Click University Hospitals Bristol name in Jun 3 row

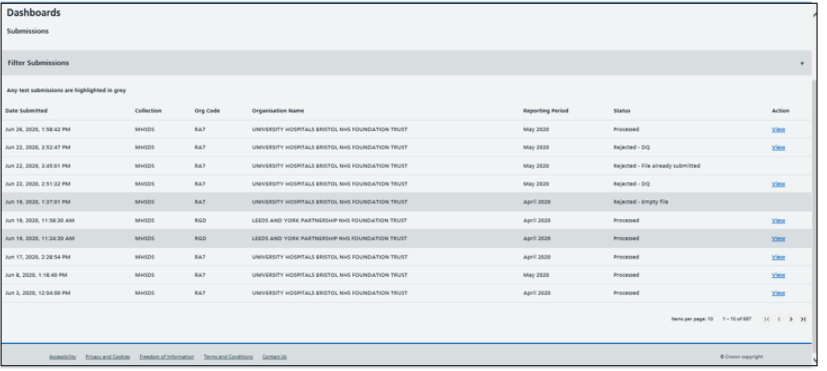pyautogui.click(x=330, y=293)
